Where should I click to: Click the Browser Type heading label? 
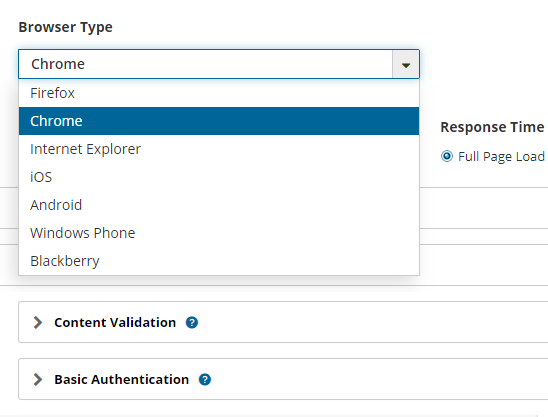66,27
